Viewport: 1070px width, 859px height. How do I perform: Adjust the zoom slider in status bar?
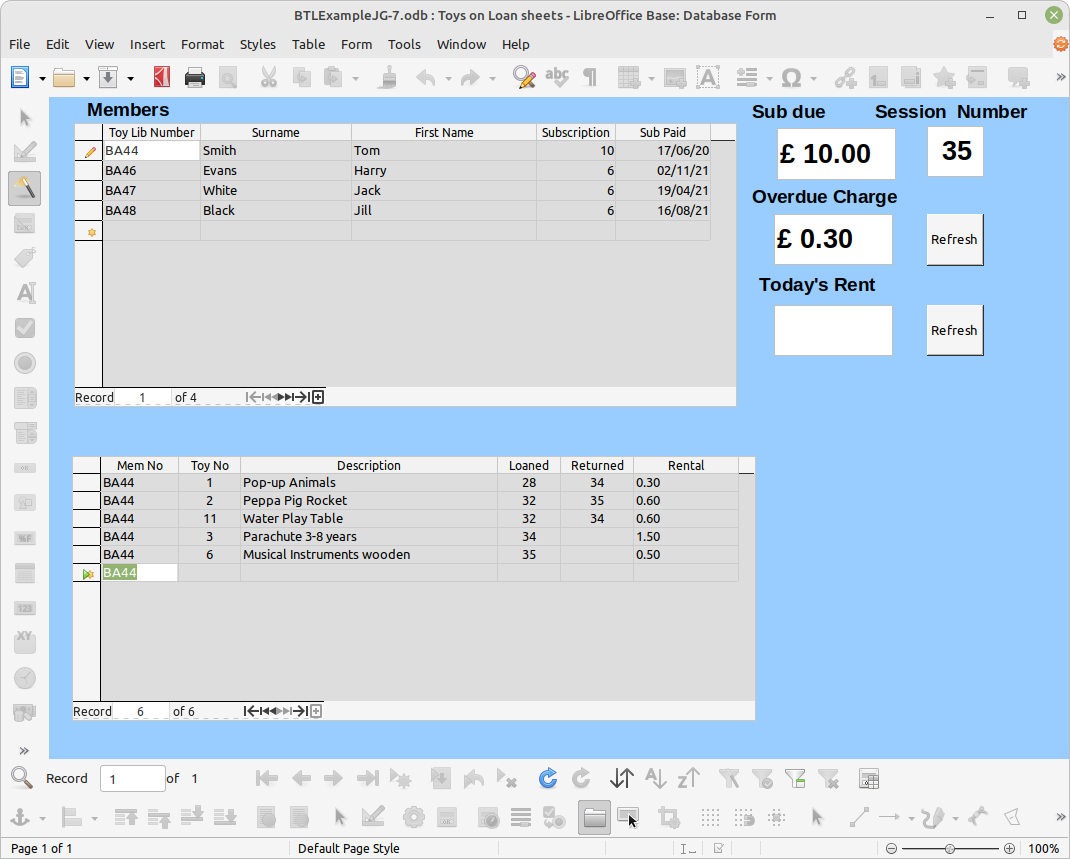950,849
